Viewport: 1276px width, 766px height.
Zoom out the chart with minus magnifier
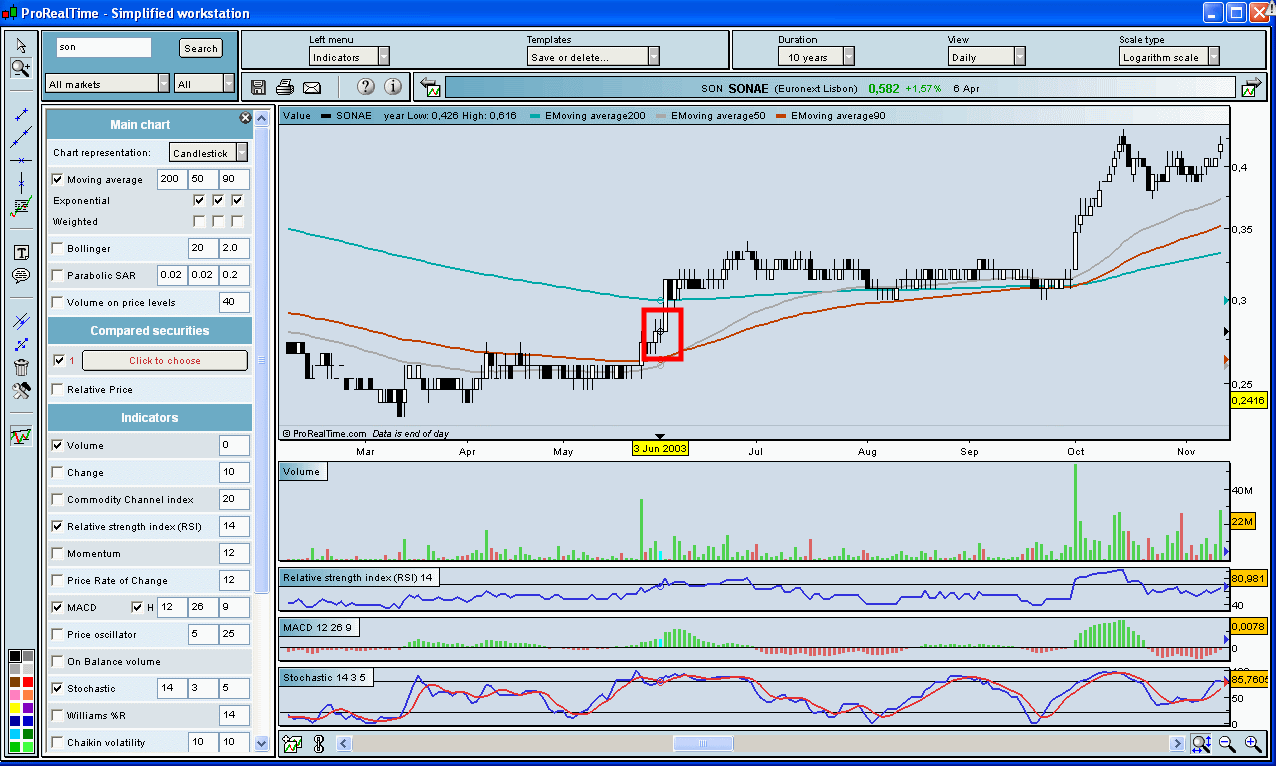coord(1227,743)
